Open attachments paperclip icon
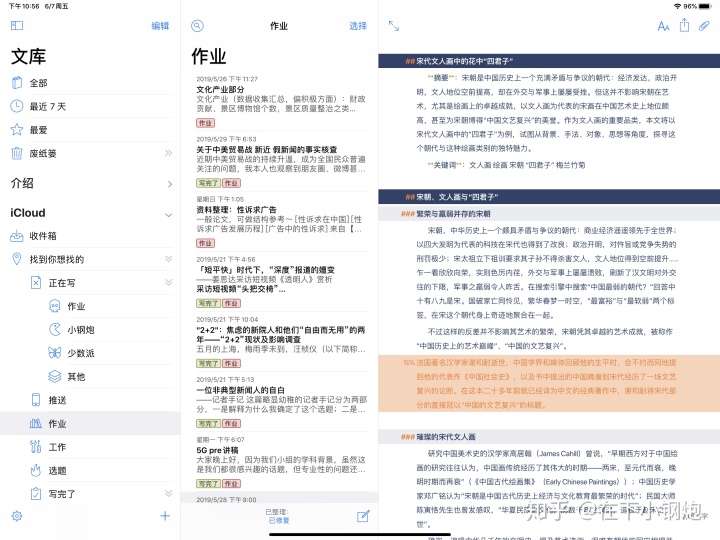The image size is (720, 540). pos(704,26)
